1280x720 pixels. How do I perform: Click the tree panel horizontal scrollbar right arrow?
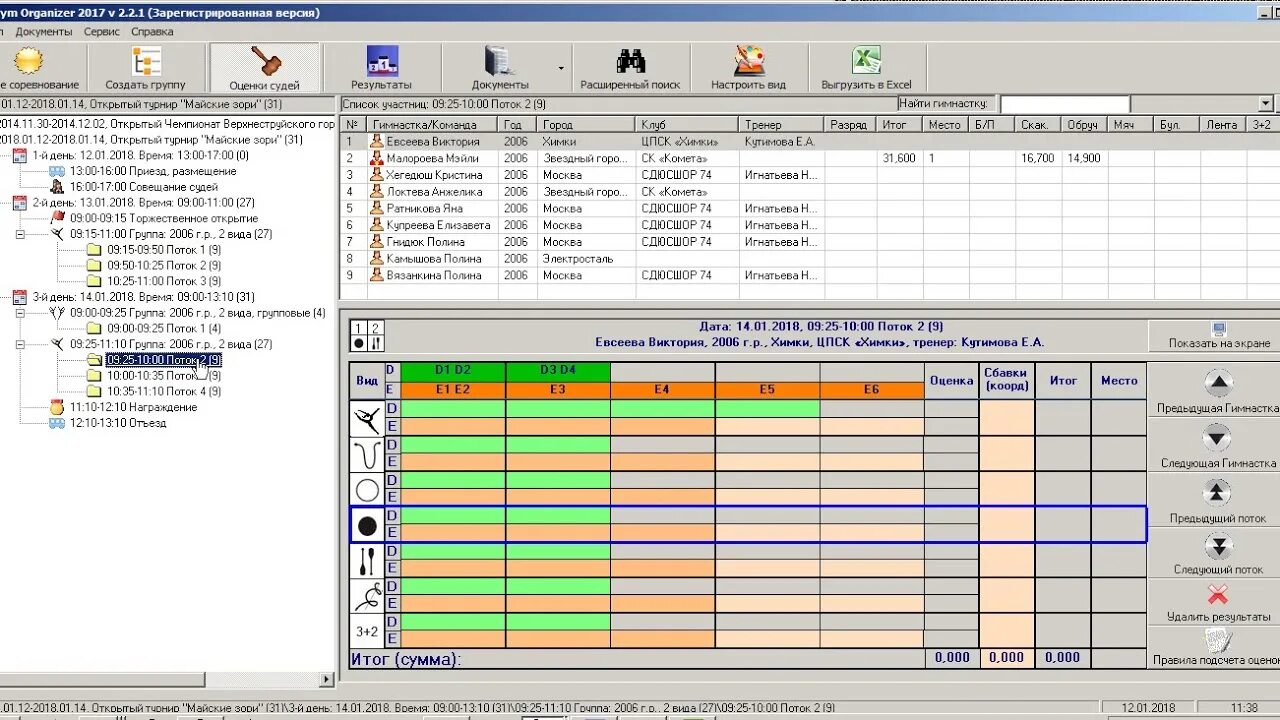pos(326,680)
